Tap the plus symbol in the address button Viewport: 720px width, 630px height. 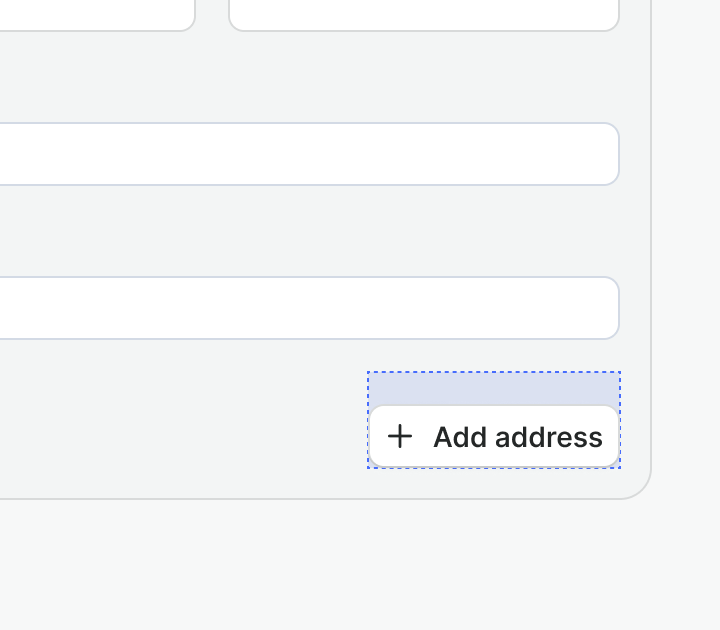pos(400,437)
